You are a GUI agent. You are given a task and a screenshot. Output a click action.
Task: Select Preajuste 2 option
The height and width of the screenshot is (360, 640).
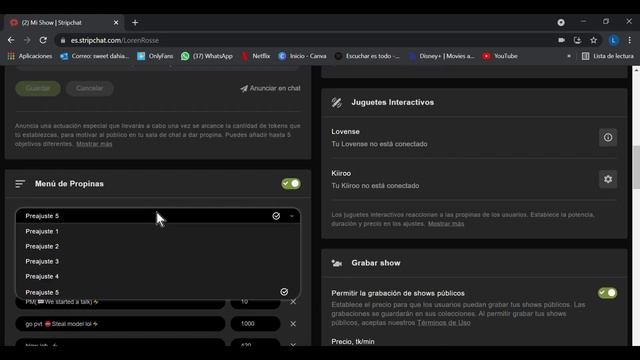pyautogui.click(x=158, y=247)
